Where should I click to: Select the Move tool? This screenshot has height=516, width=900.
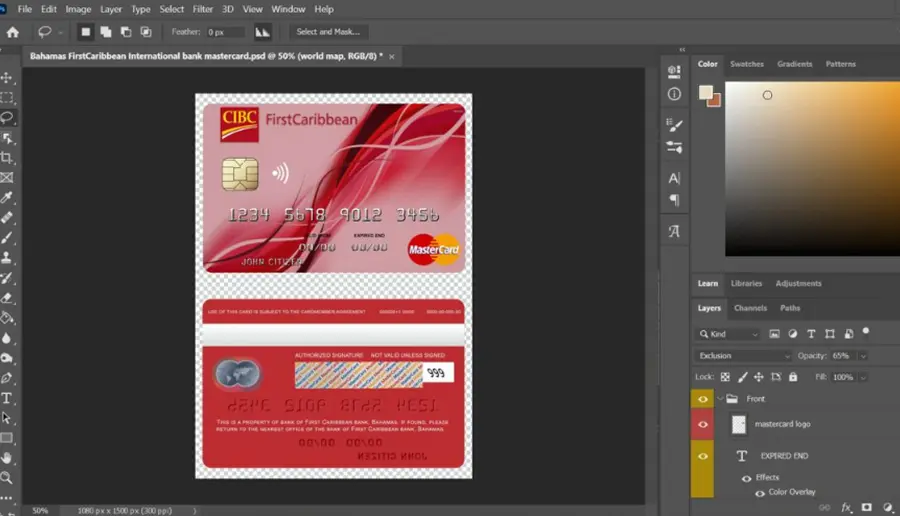(x=7, y=77)
